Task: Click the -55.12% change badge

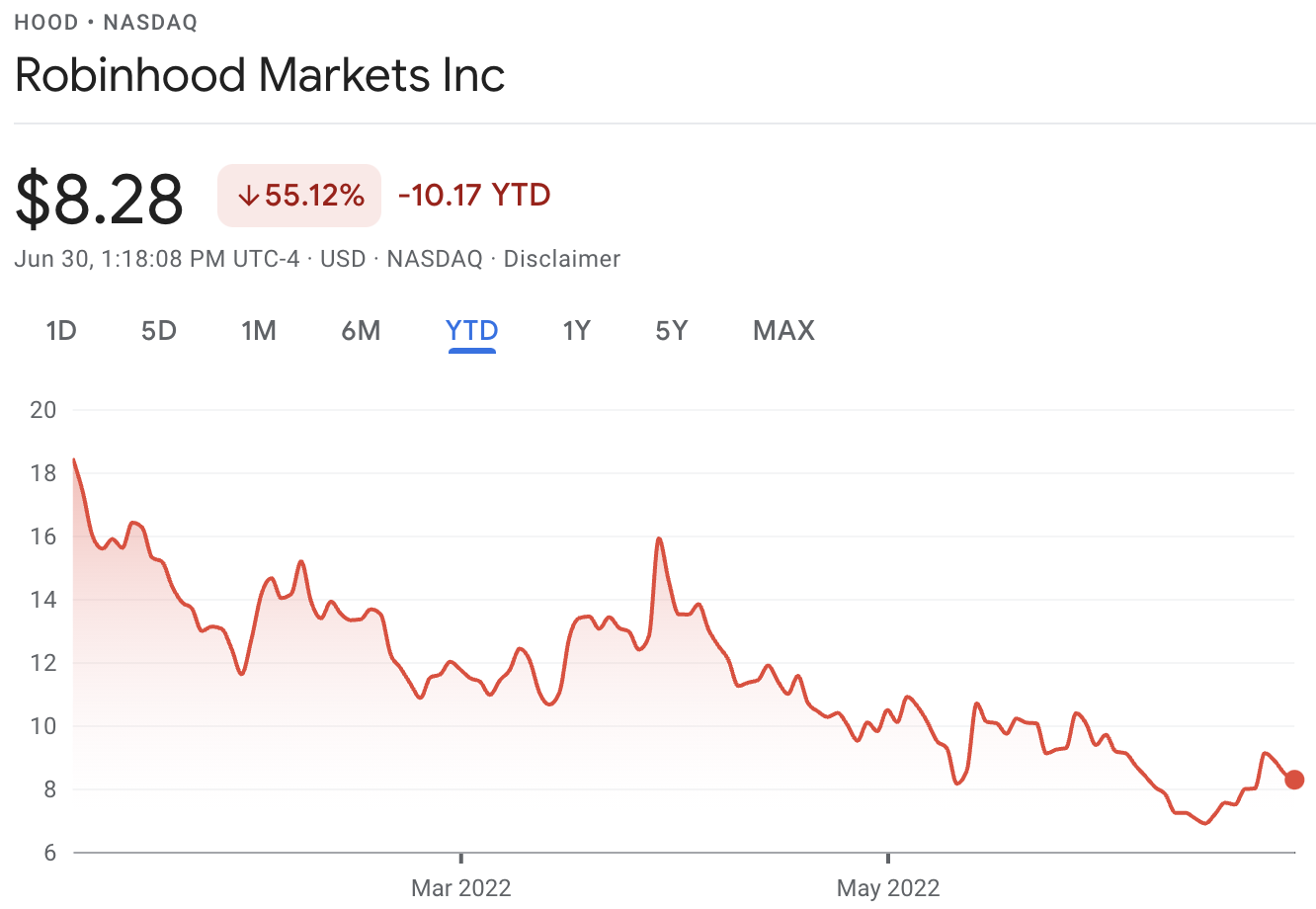Action: pyautogui.click(x=299, y=196)
